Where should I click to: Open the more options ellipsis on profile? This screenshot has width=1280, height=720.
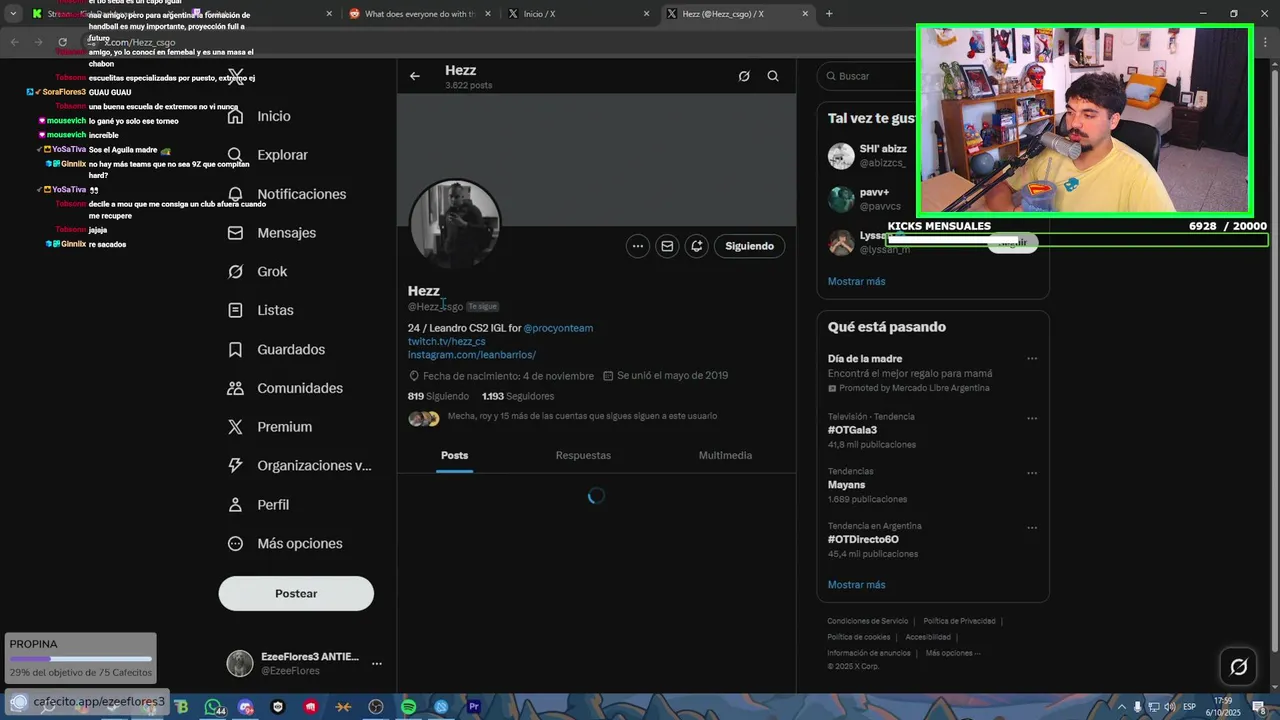coord(638,246)
